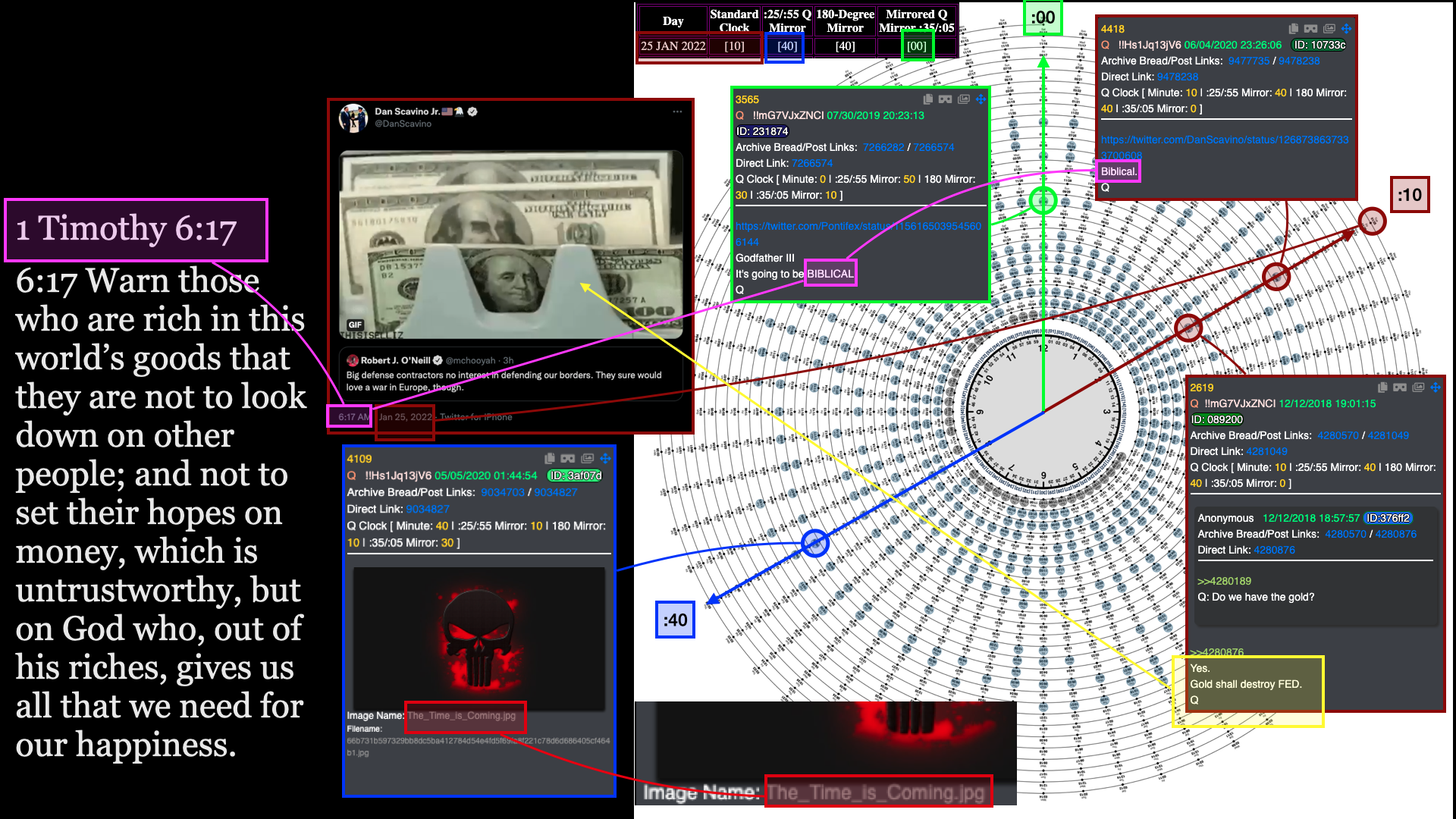This screenshot has width=1456, height=819.
Task: Click Dan Scavino's profile avatar
Action: click(353, 118)
